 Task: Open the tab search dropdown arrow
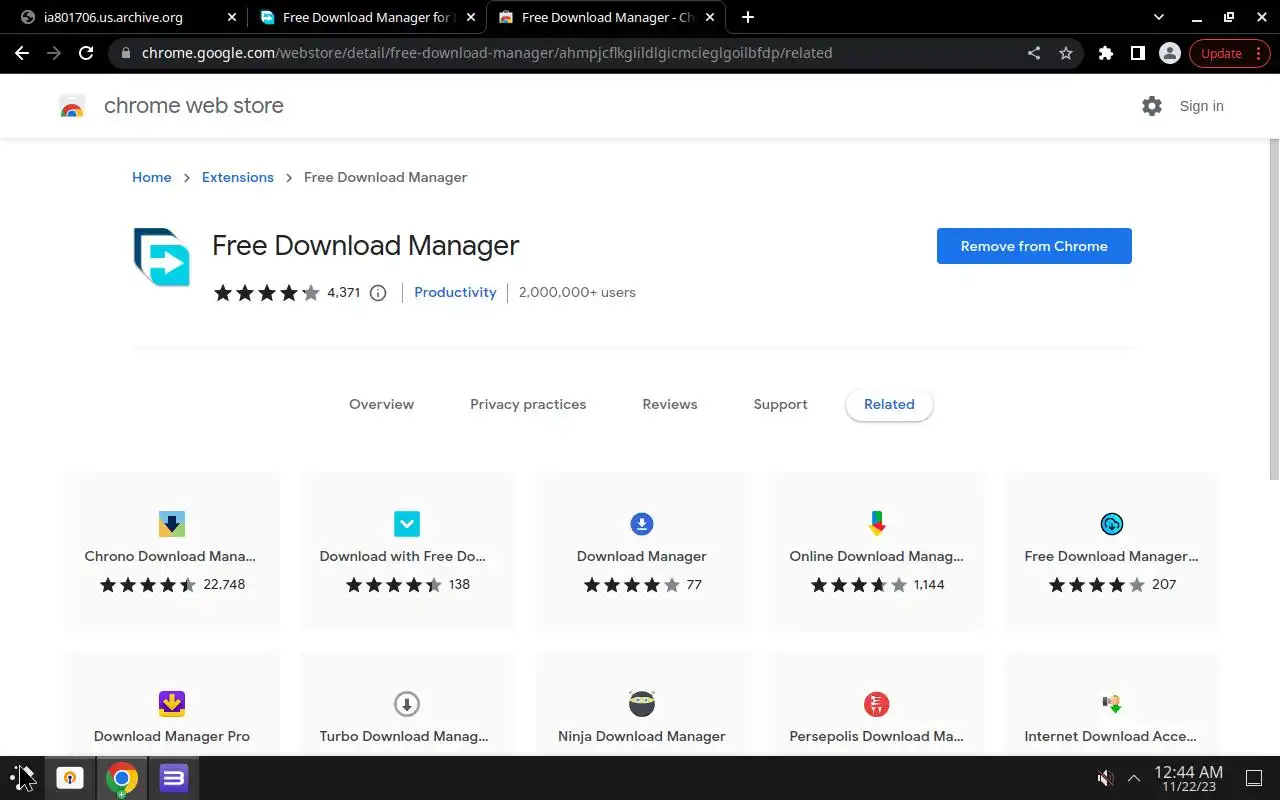(x=1159, y=17)
